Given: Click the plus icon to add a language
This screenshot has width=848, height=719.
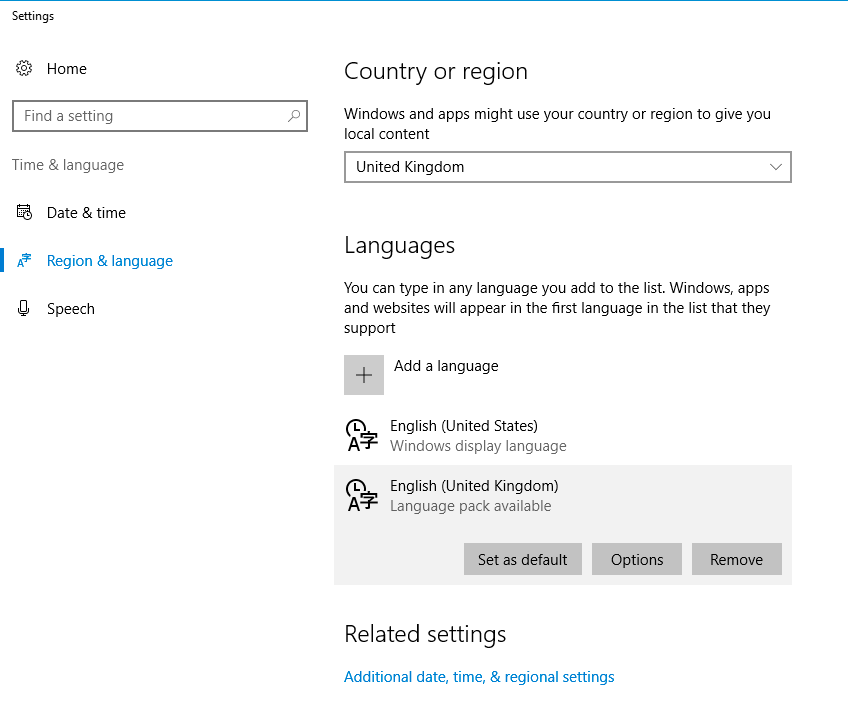Looking at the screenshot, I should (x=364, y=375).
